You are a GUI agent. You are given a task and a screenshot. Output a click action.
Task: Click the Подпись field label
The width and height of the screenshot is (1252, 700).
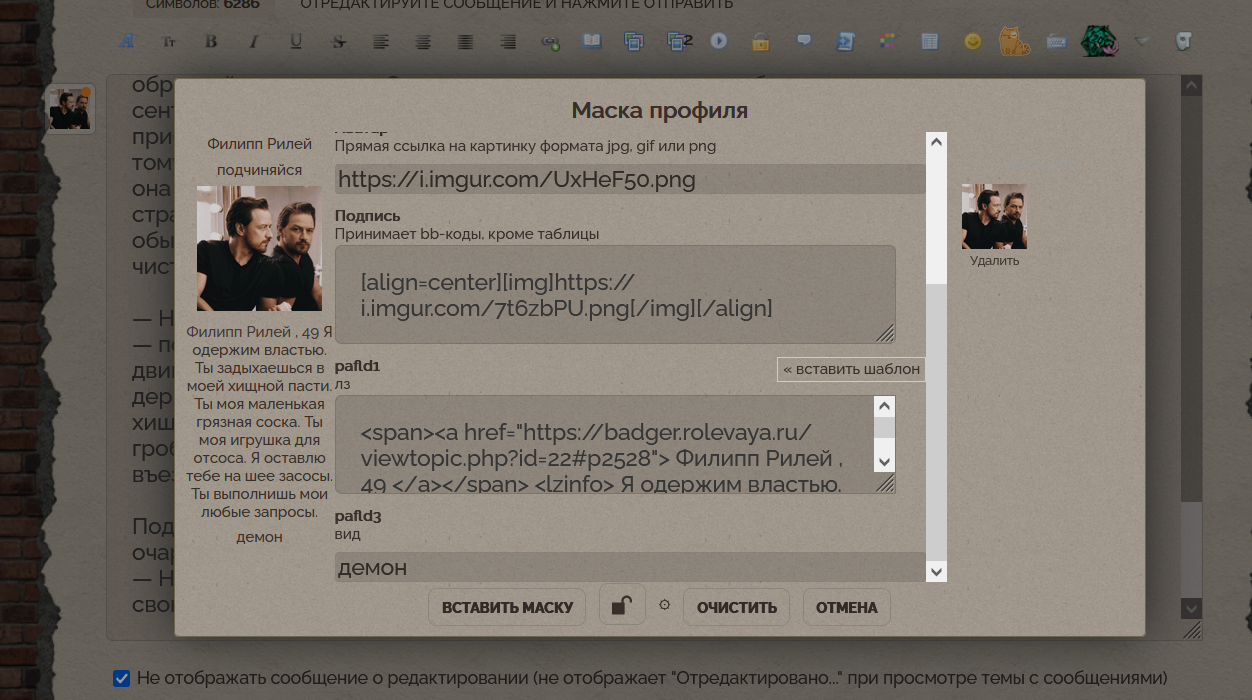pyautogui.click(x=368, y=216)
